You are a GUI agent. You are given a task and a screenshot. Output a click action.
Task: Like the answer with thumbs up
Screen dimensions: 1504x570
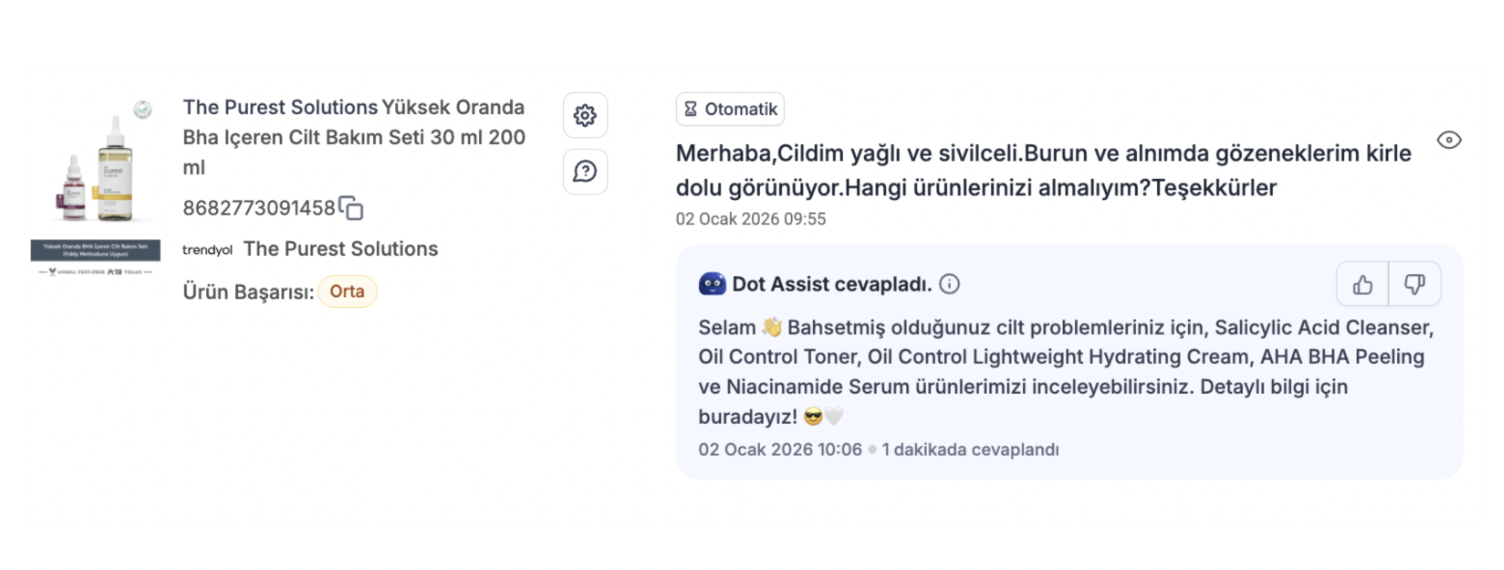(x=1363, y=285)
